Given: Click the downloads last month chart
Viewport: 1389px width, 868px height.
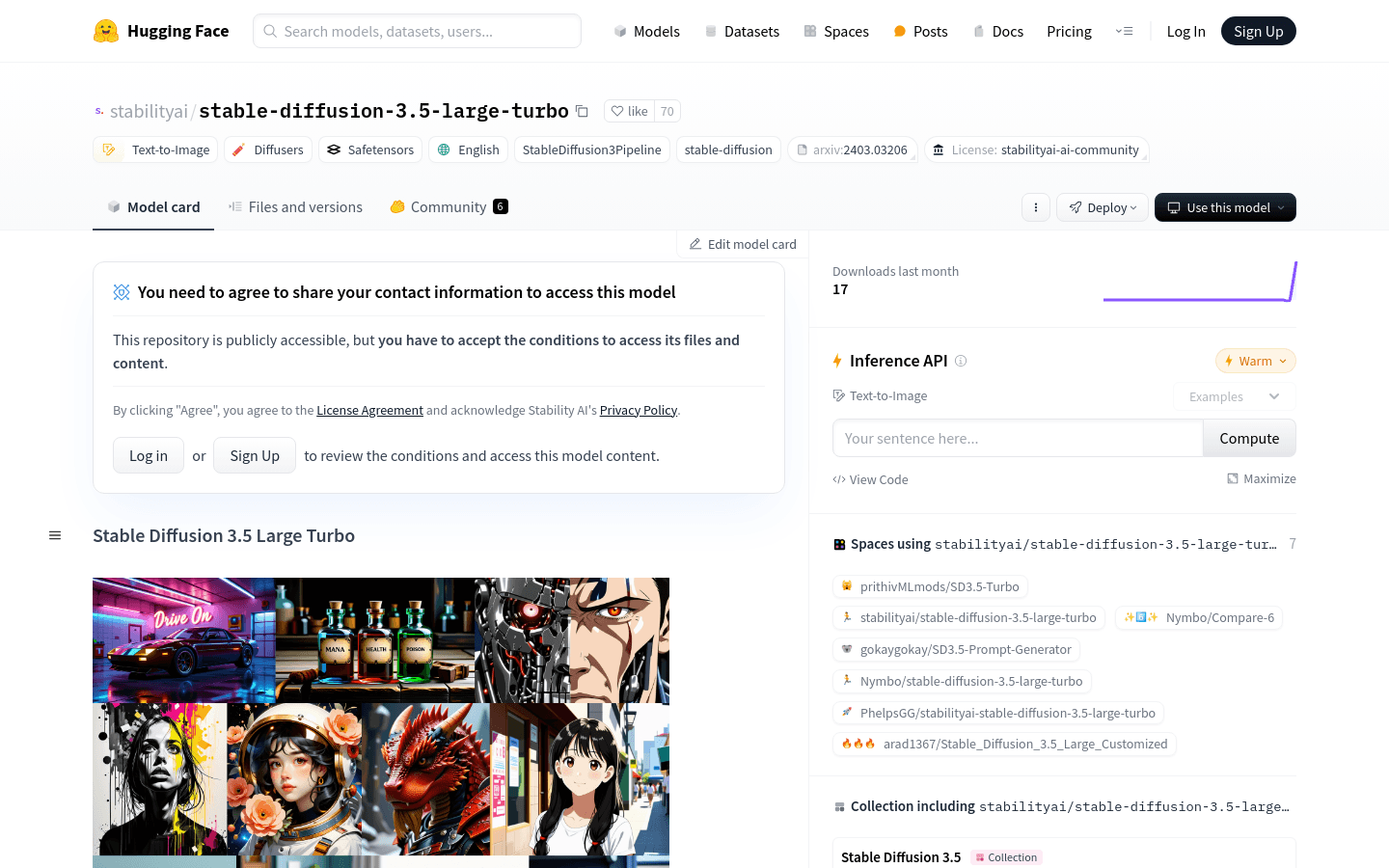Looking at the screenshot, I should click(x=1200, y=281).
